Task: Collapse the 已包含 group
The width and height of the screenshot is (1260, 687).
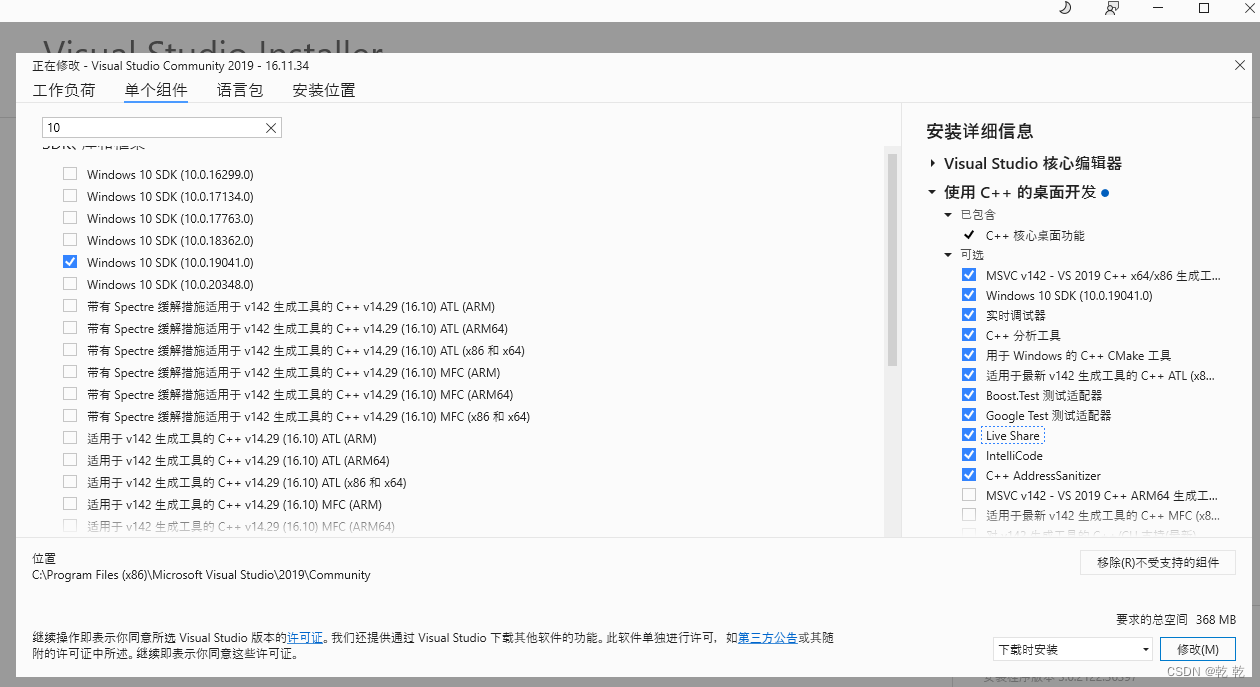Action: (x=948, y=215)
